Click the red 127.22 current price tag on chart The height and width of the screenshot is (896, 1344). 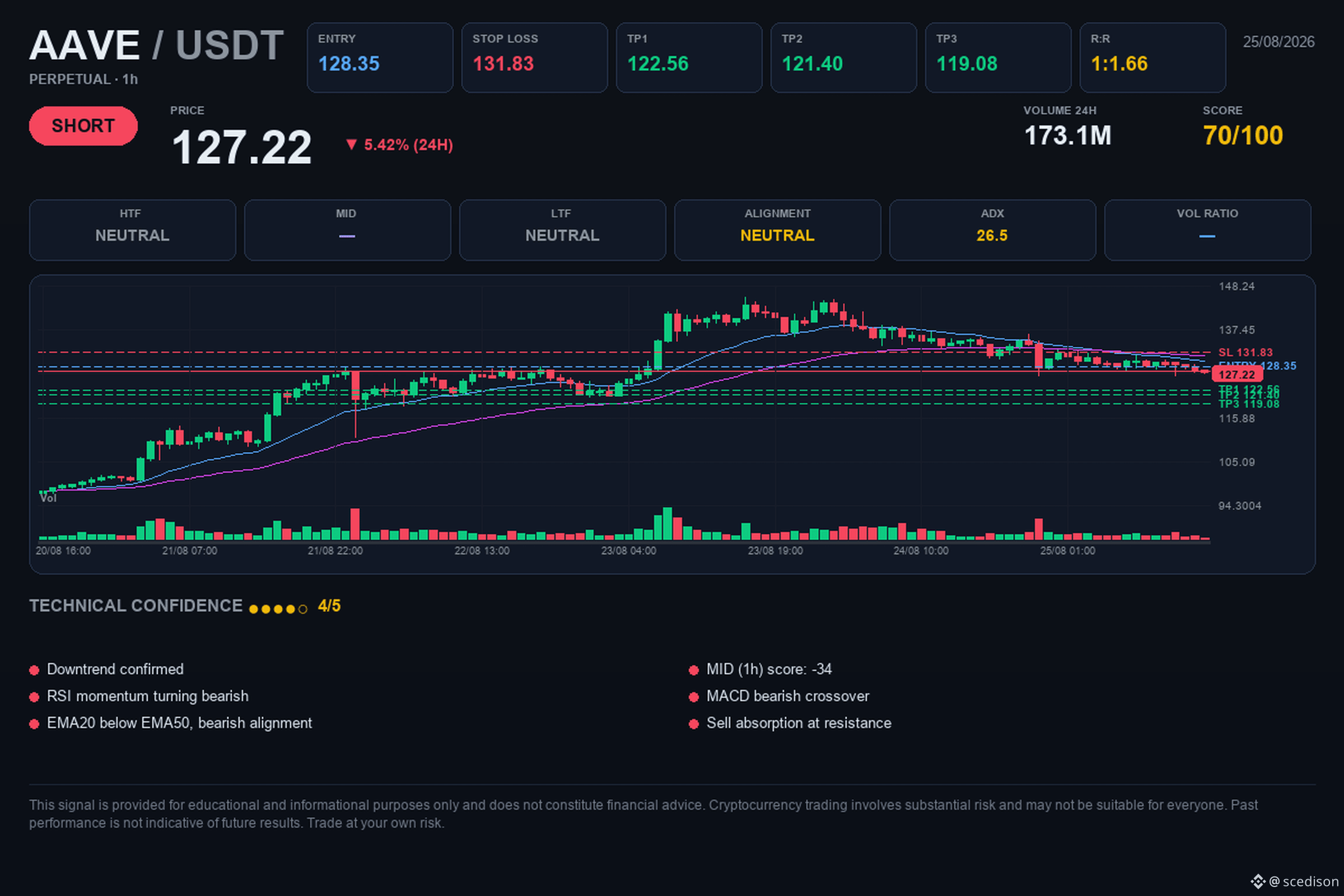1237,375
